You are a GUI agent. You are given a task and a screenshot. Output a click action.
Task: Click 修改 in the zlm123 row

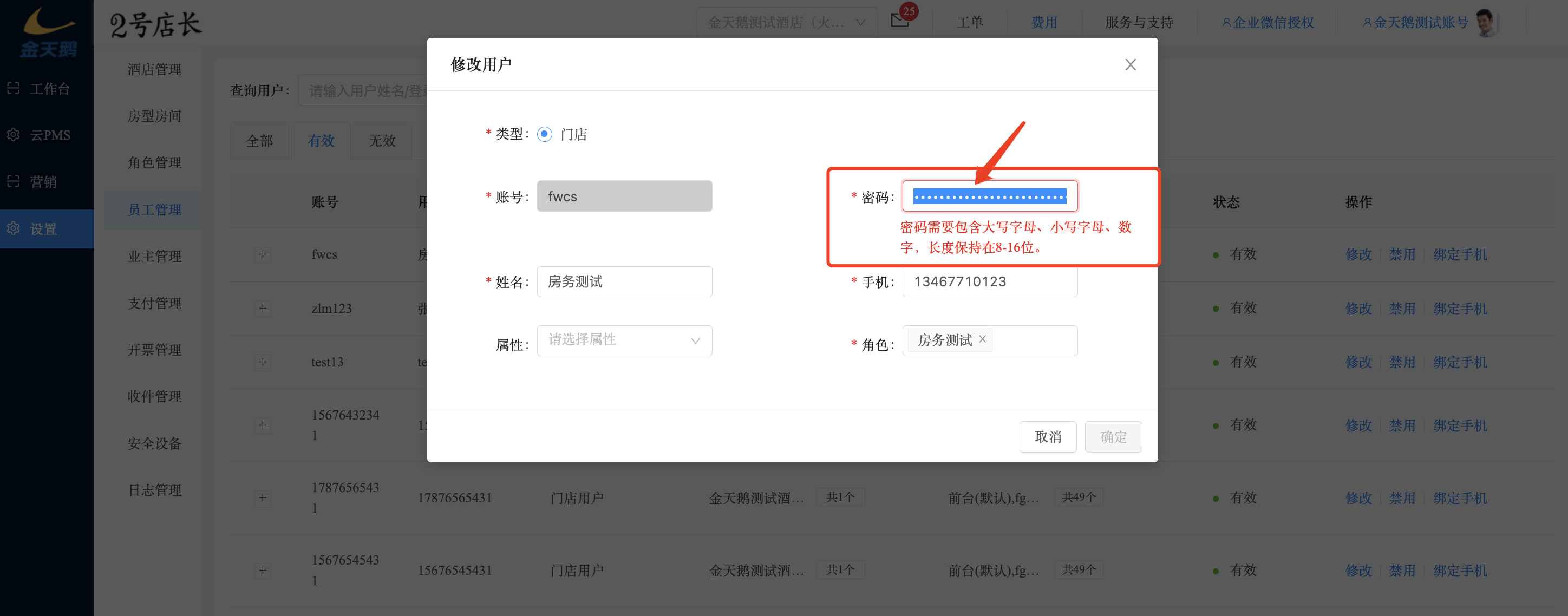click(x=1358, y=309)
